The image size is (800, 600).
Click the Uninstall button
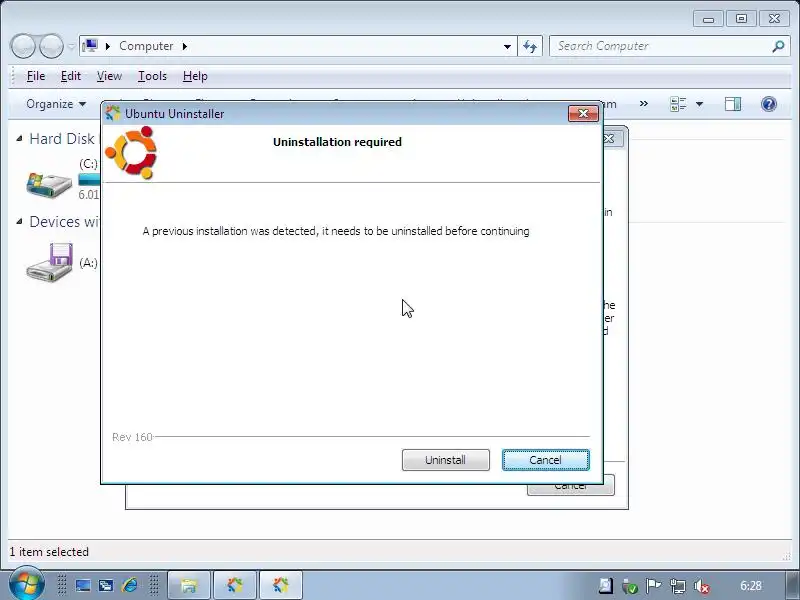(445, 460)
